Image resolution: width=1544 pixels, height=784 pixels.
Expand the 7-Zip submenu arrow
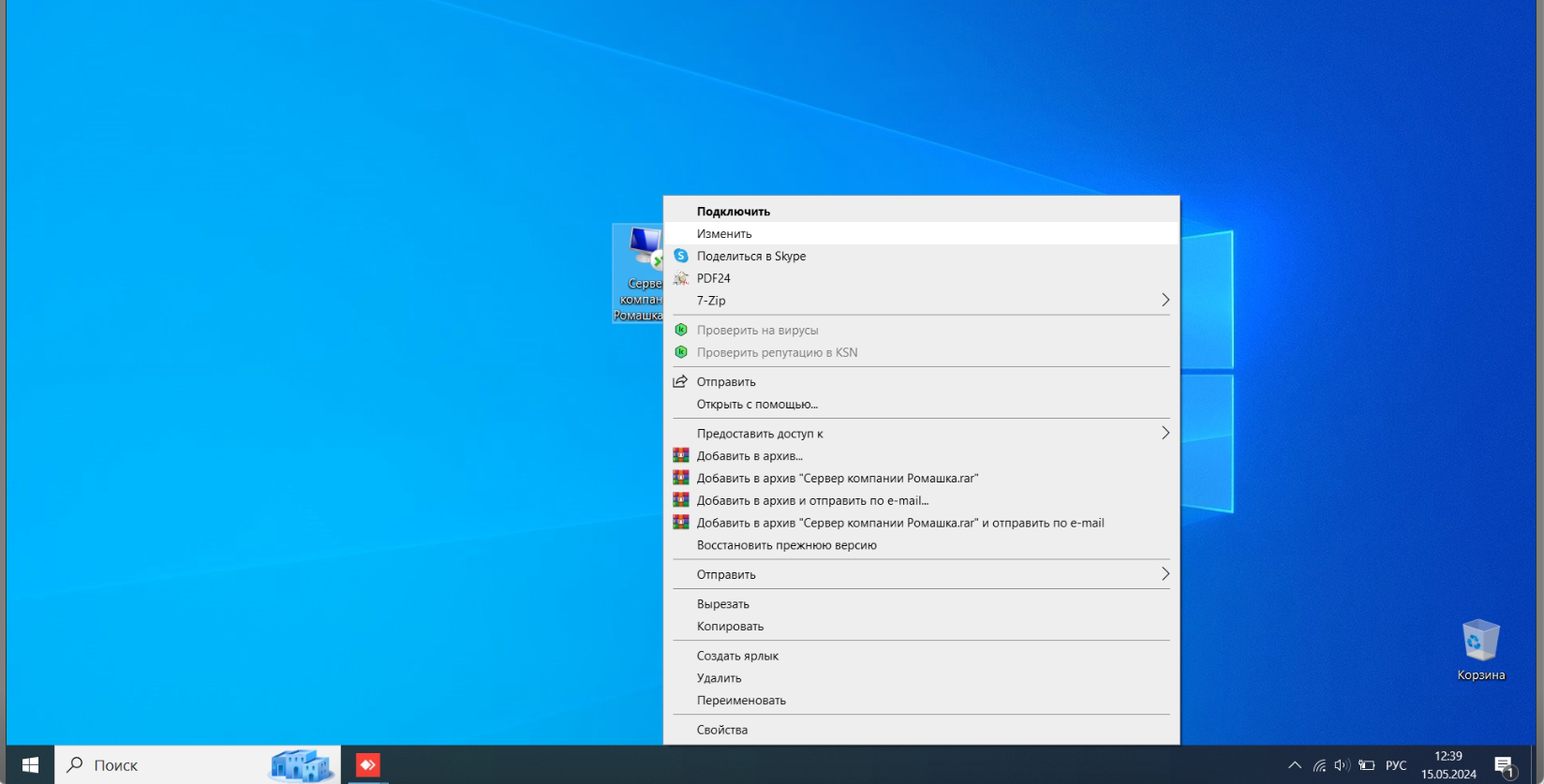(1165, 300)
